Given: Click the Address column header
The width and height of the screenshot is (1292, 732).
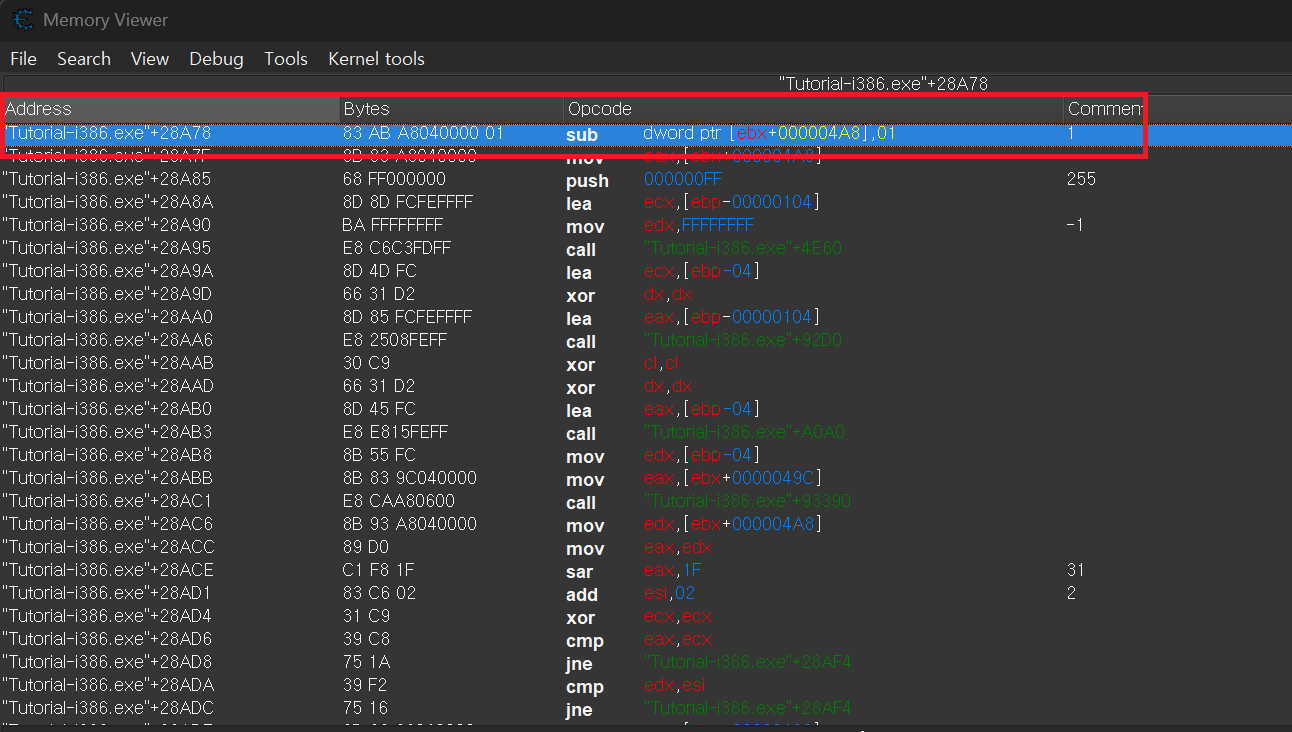Looking at the screenshot, I should pyautogui.click(x=170, y=109).
